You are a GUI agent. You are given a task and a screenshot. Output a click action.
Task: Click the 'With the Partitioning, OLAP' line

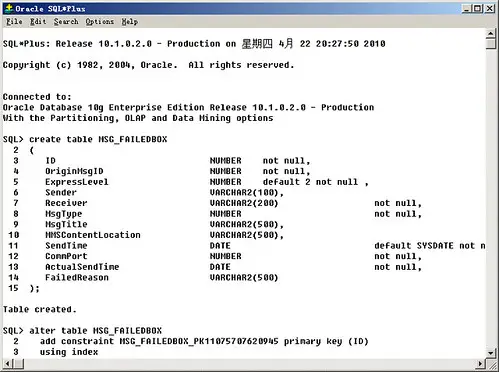pos(138,118)
